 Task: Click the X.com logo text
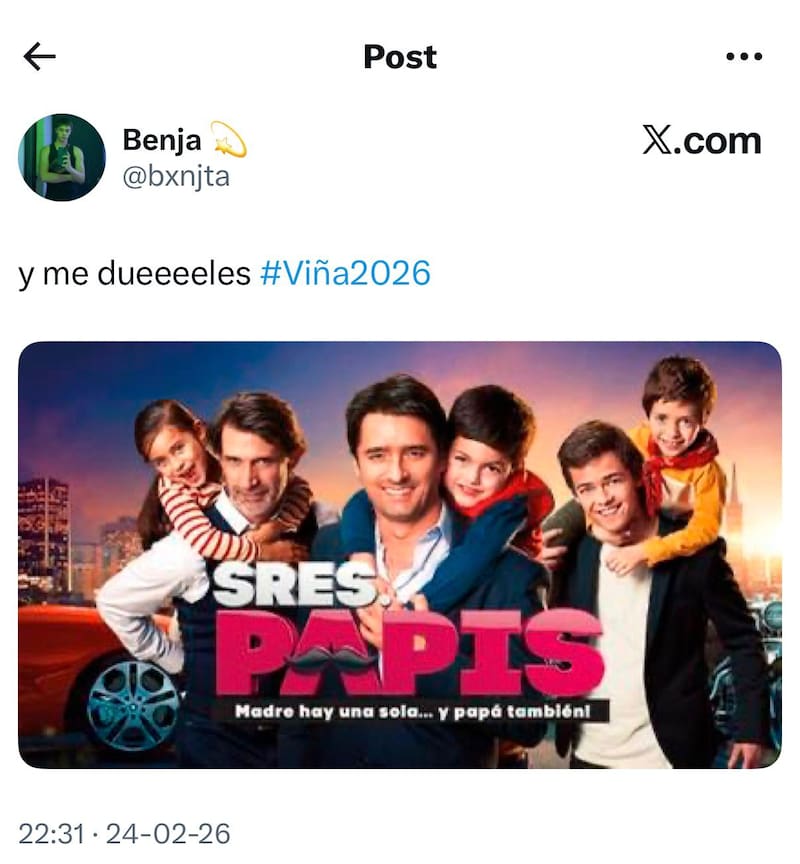click(702, 141)
